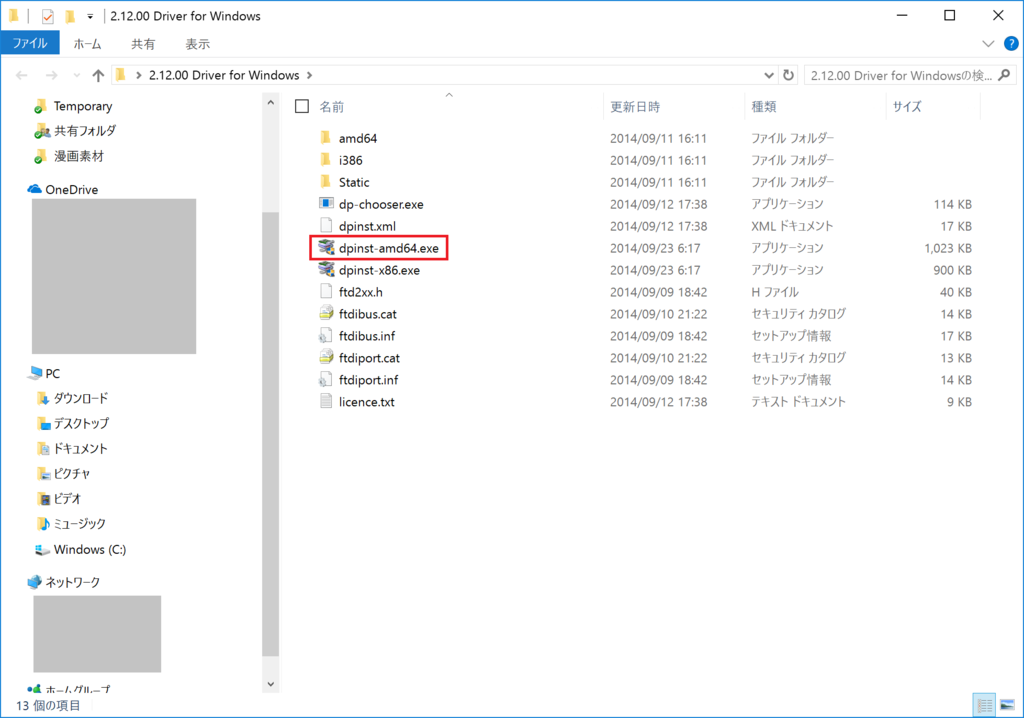Click the navigation pane scrollbar thumb

click(x=270, y=434)
